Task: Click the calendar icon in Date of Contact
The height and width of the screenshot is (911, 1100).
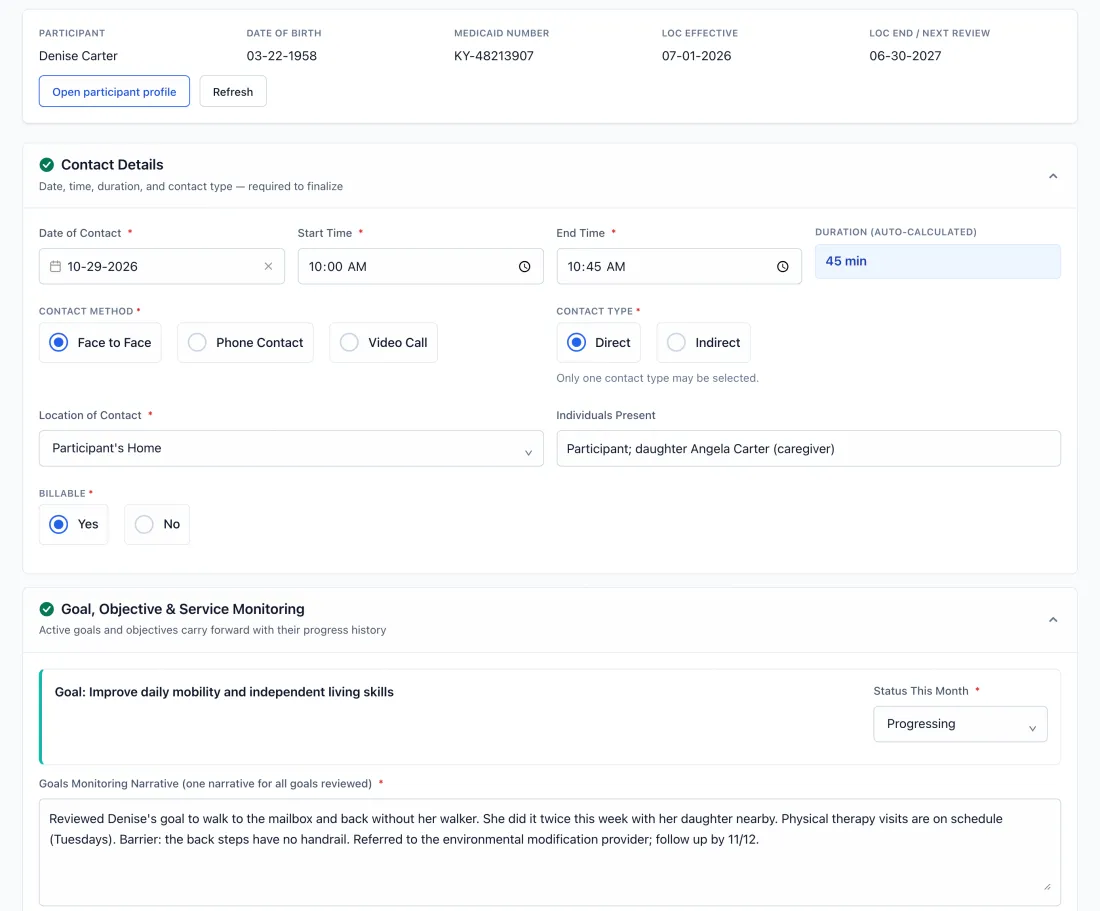Action: pos(55,266)
